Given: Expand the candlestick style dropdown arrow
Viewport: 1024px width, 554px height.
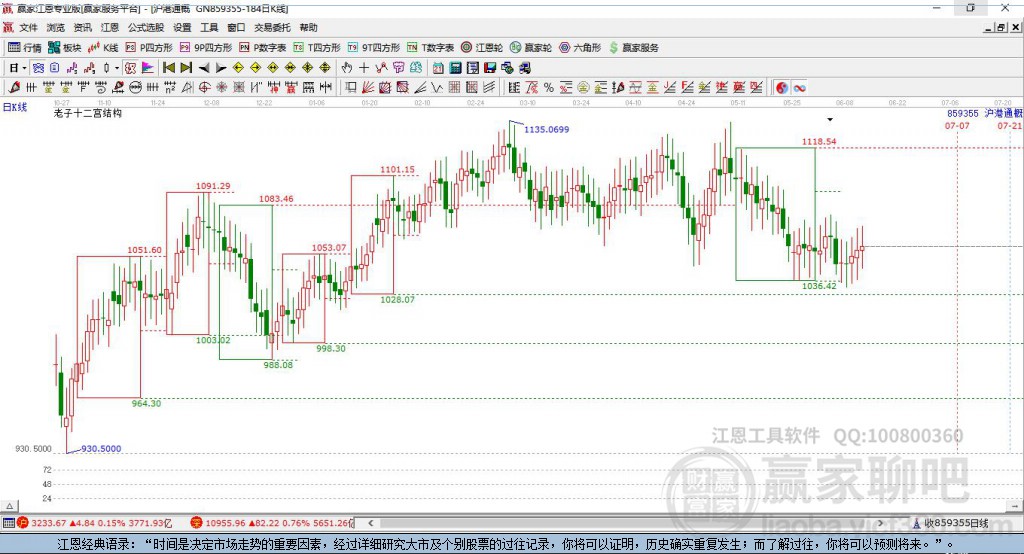Looking at the screenshot, I should pyautogui.click(x=116, y=68).
